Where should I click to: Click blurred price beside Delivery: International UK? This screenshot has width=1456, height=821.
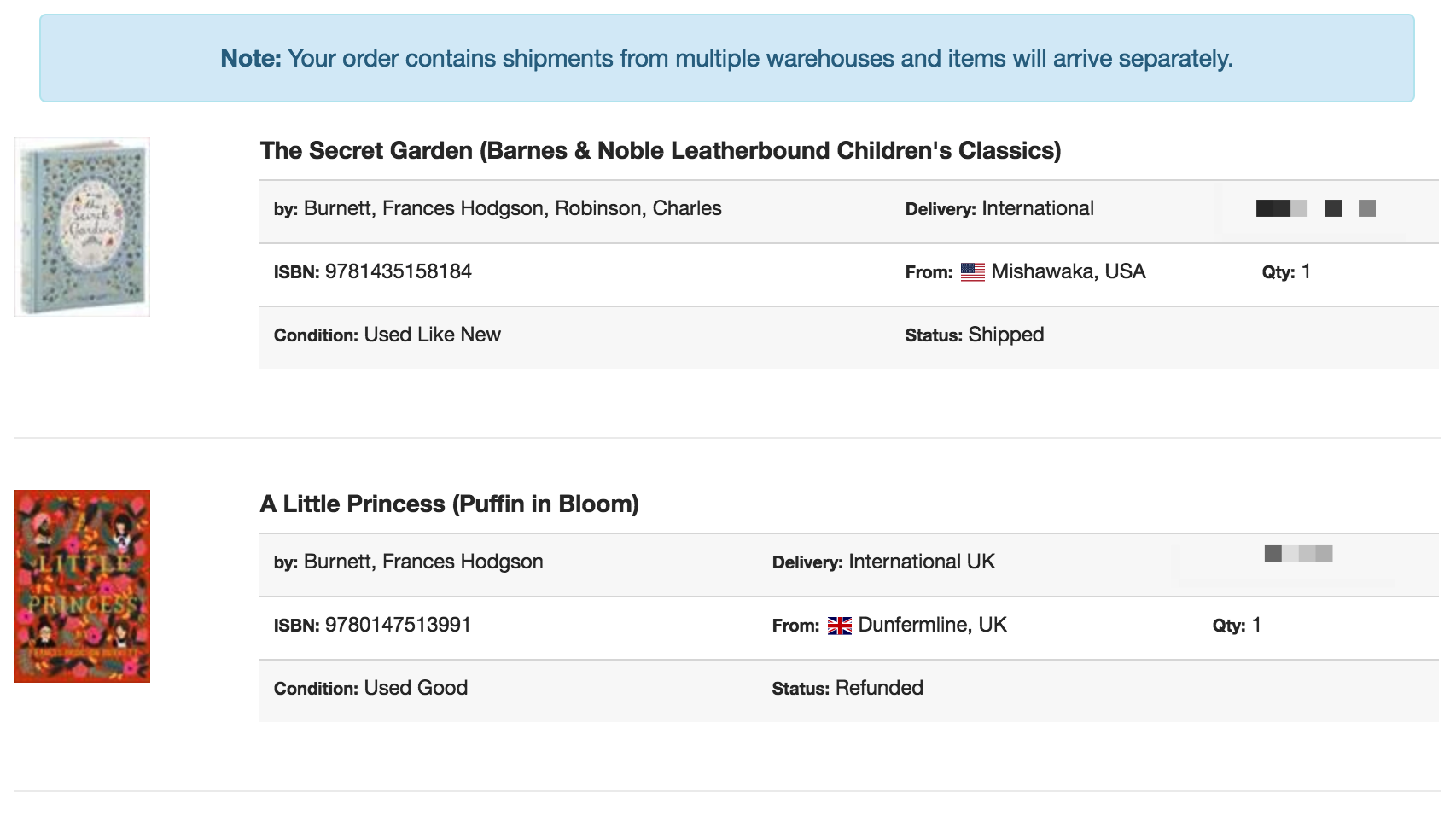pyautogui.click(x=1298, y=555)
